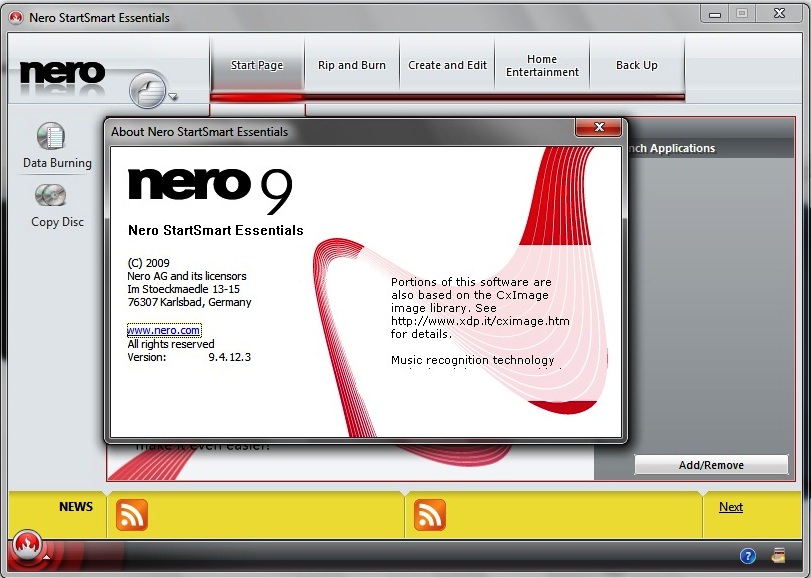Open the Data Burning icon

pyautogui.click(x=51, y=136)
